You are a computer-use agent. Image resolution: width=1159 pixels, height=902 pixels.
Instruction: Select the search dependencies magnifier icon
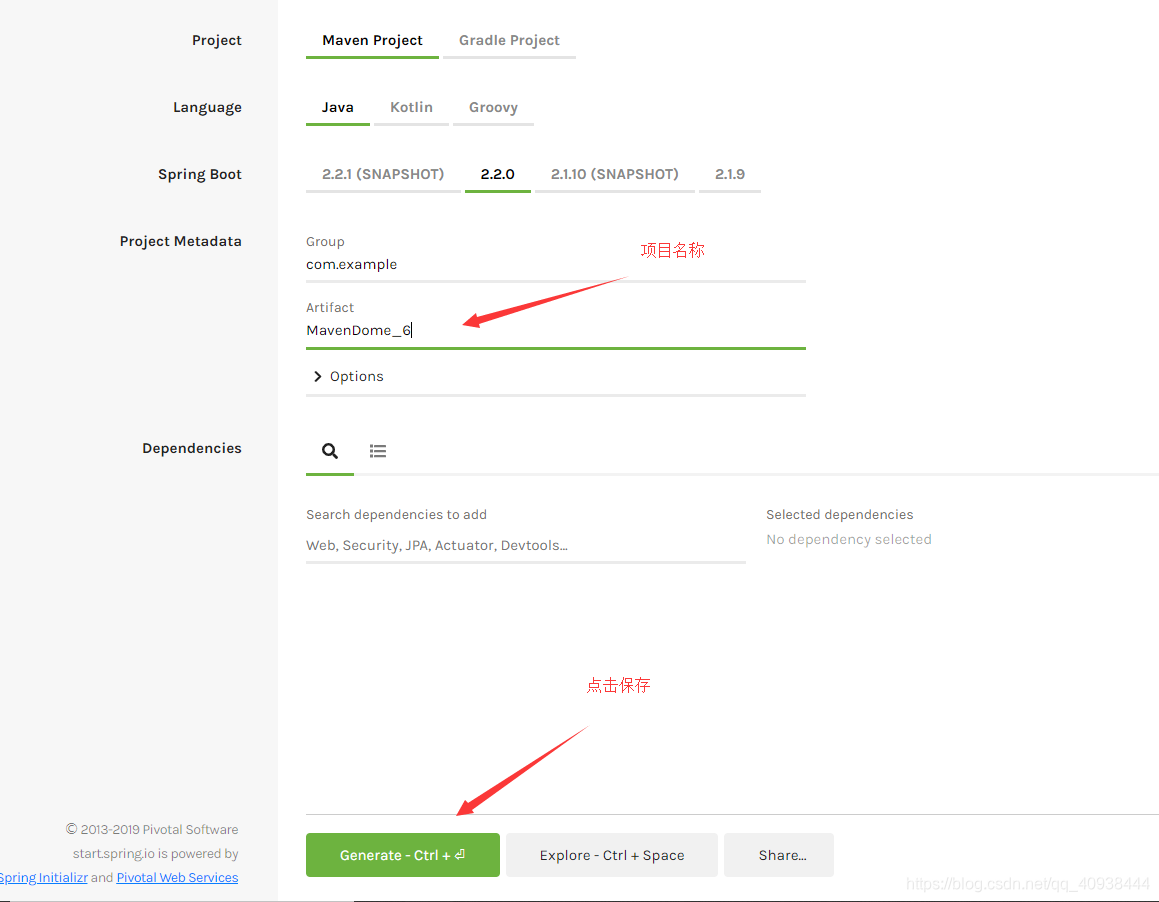tap(330, 451)
